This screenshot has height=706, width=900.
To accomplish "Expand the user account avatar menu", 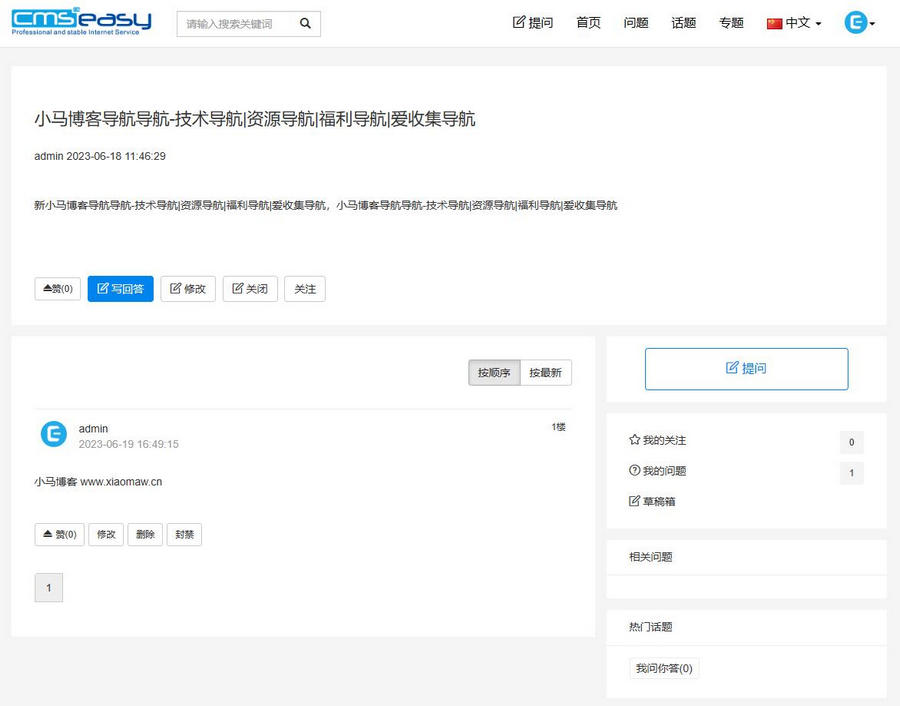I will click(x=859, y=23).
